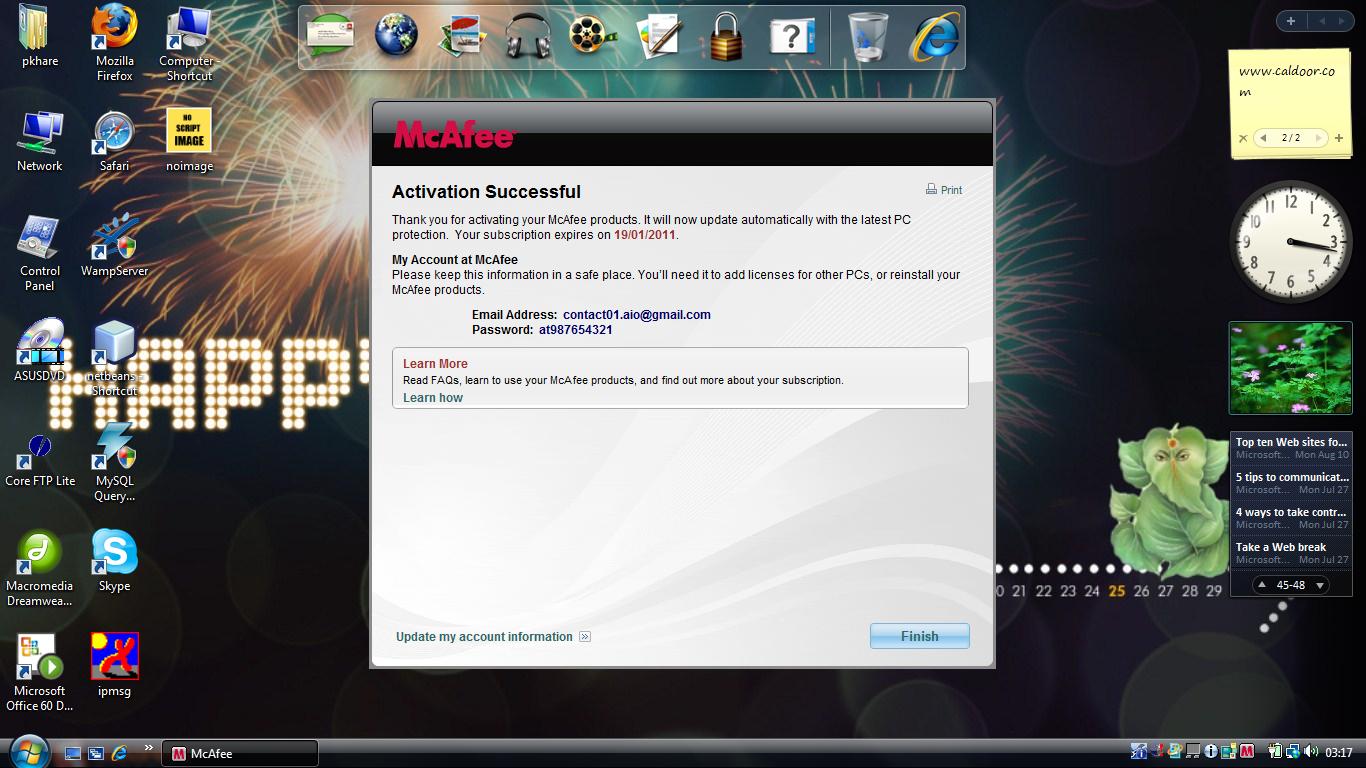Launch Internet Explorer from the dock
The image size is (1366, 768).
coord(933,37)
